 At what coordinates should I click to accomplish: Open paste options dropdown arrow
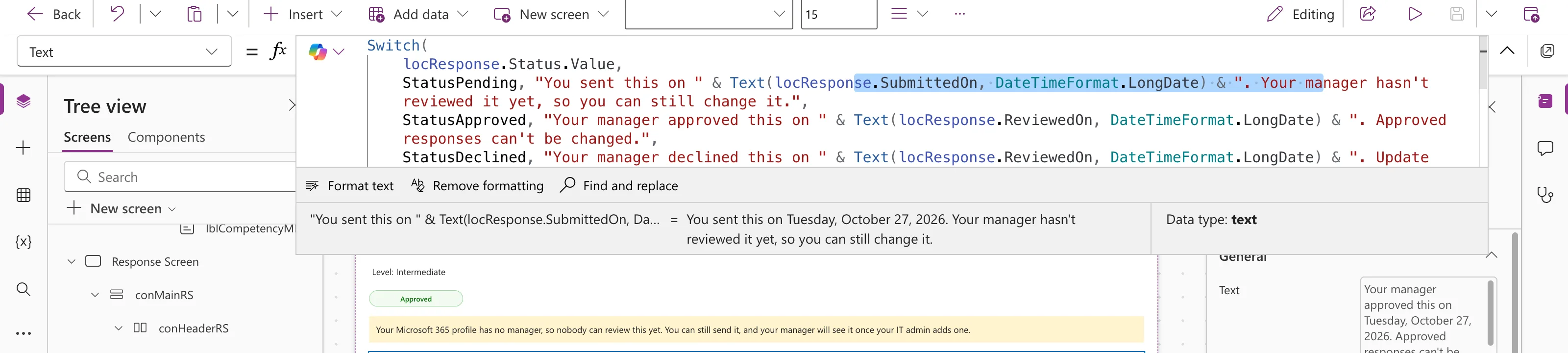point(233,13)
